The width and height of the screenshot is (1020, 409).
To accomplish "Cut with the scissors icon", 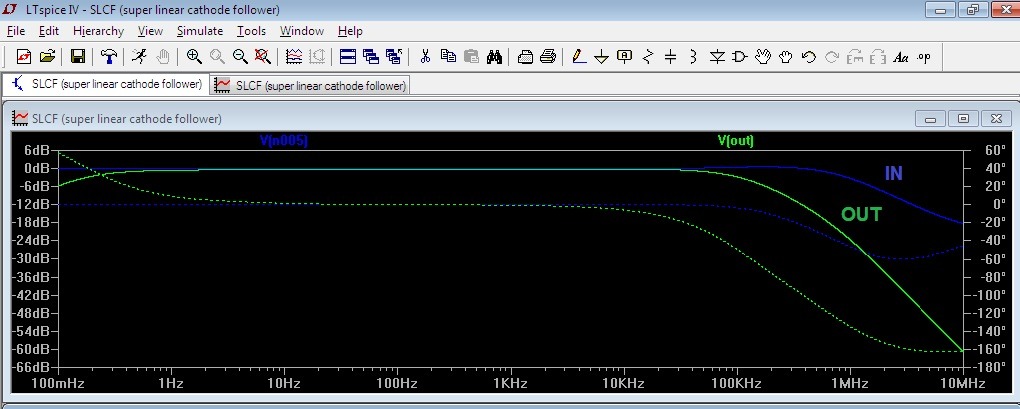I will [x=425, y=57].
